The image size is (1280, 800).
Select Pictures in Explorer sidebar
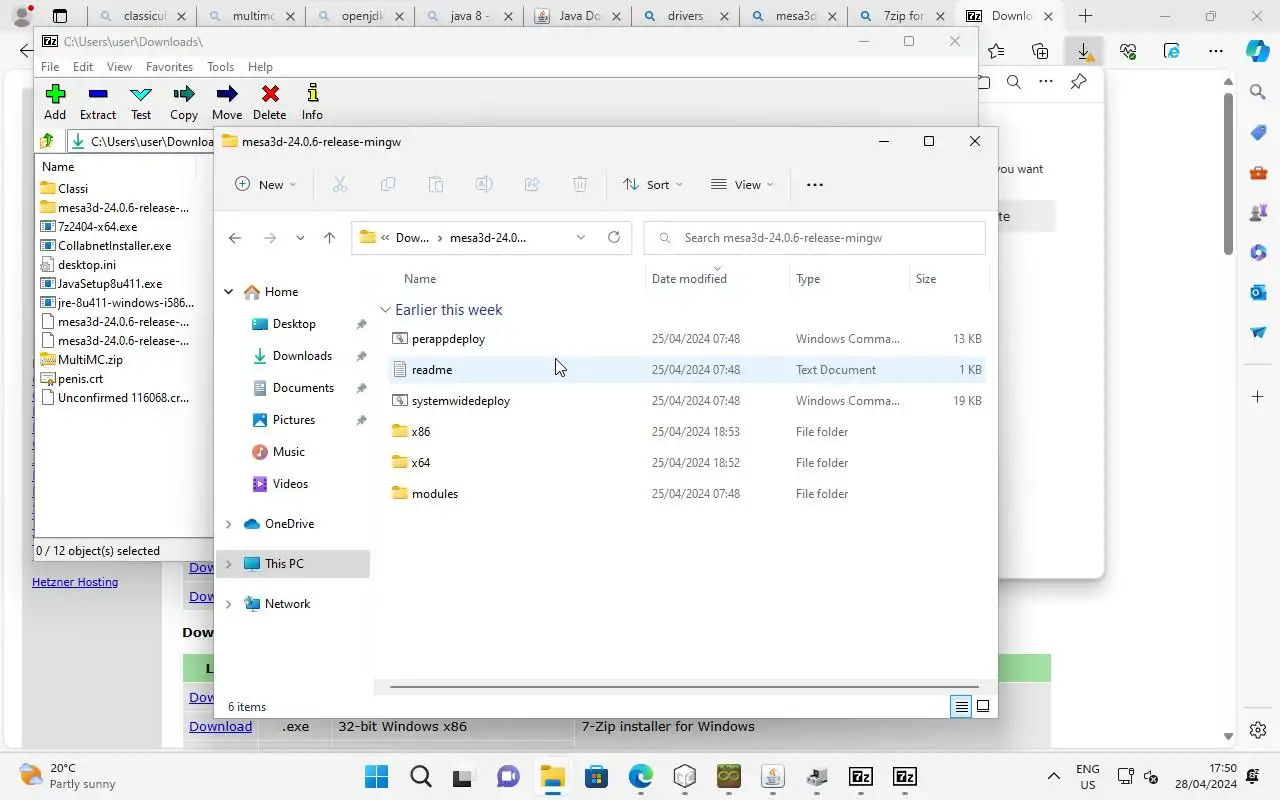(x=294, y=420)
